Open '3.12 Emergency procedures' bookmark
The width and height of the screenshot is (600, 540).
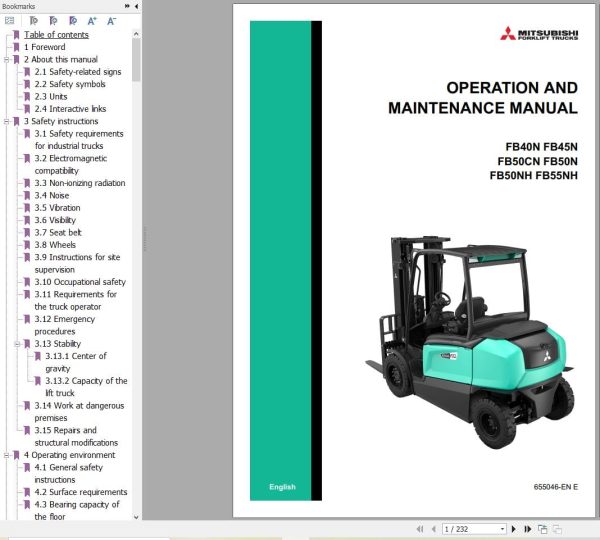click(x=65, y=325)
